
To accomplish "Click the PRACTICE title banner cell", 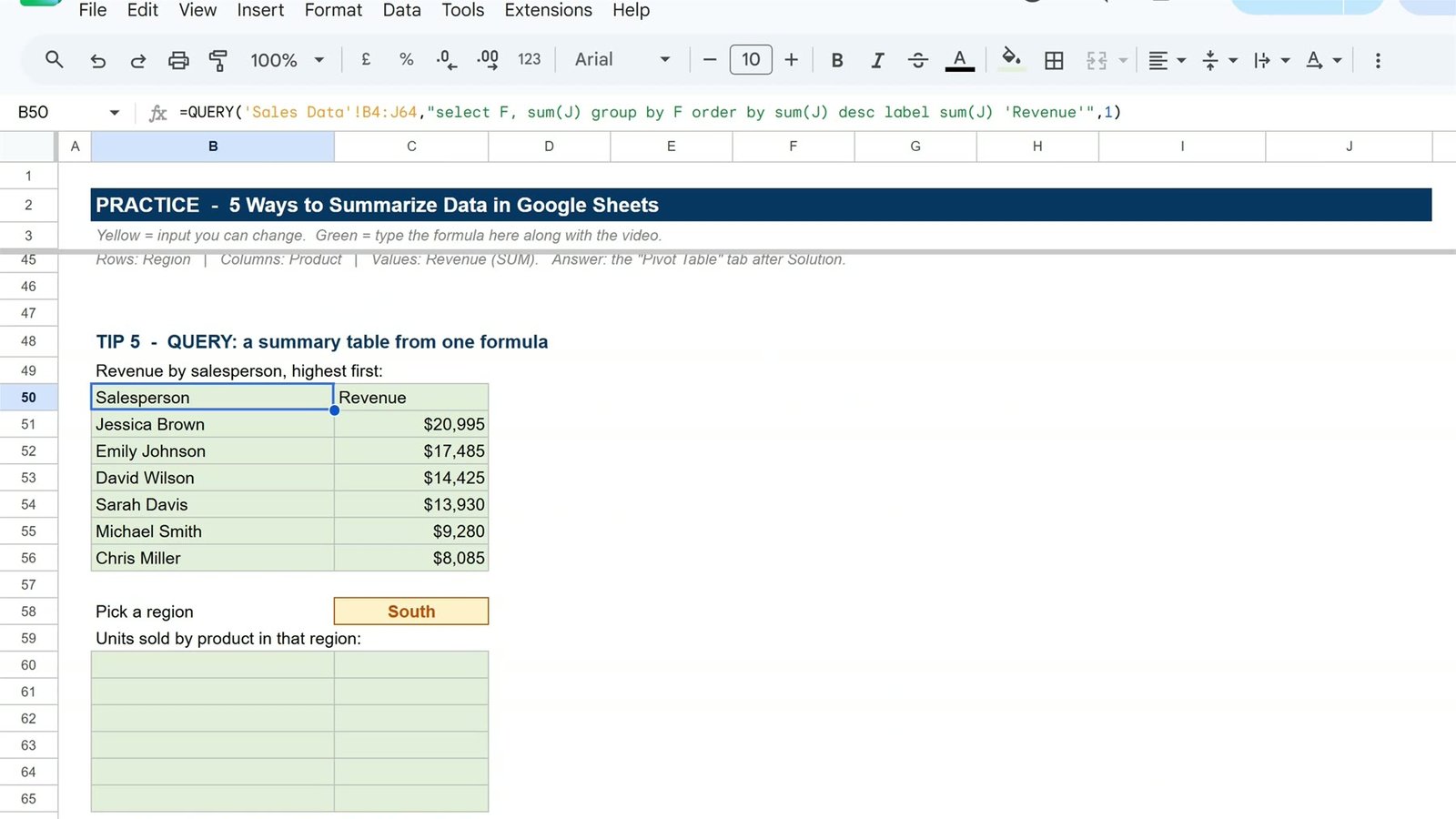I will click(761, 205).
